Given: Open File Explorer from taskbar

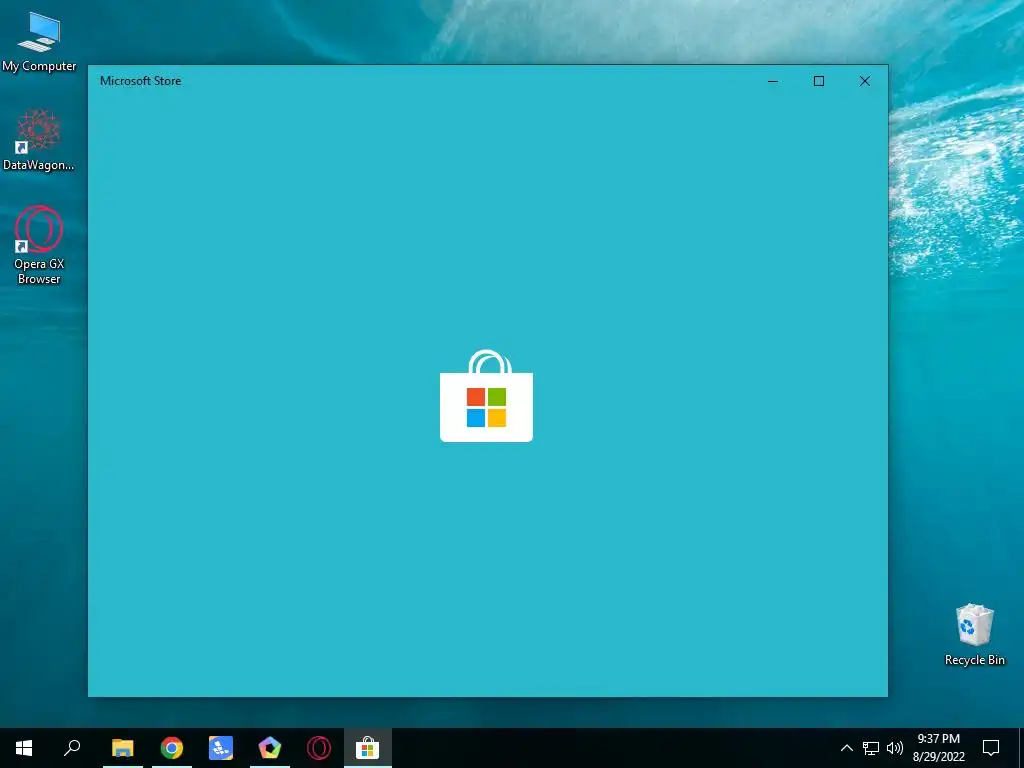Looking at the screenshot, I should click(123, 748).
